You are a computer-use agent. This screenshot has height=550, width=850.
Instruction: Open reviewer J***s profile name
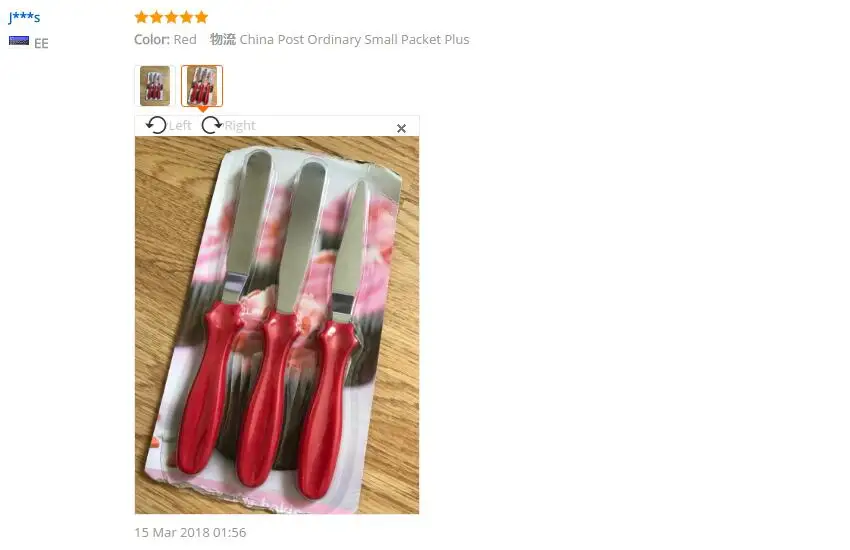(x=24, y=17)
